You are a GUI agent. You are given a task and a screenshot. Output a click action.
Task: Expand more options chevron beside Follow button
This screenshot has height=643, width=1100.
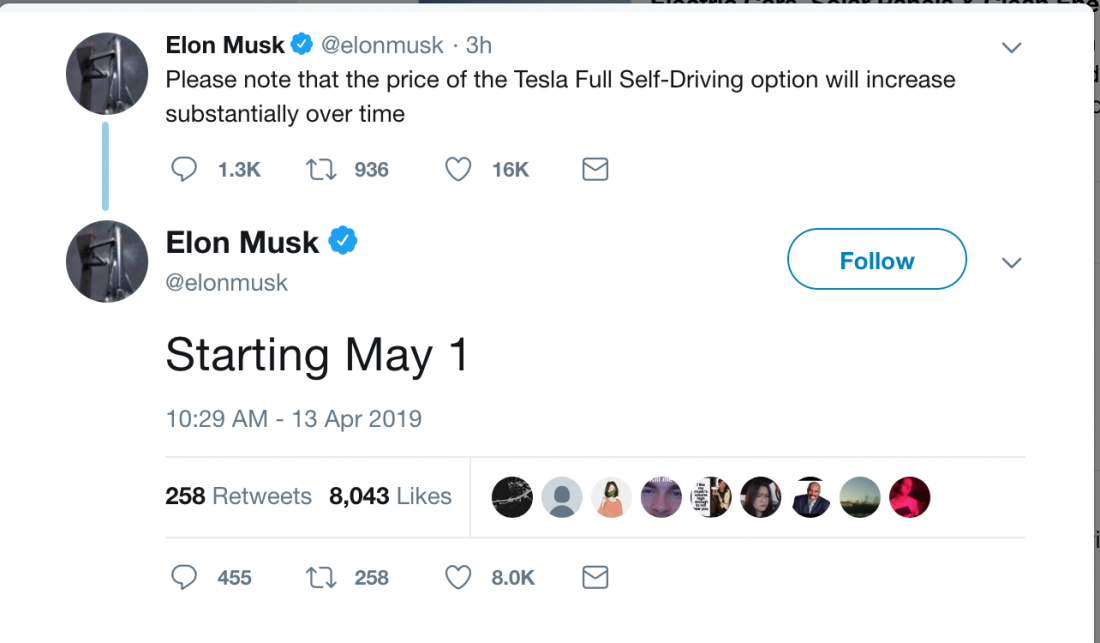pos(1012,263)
